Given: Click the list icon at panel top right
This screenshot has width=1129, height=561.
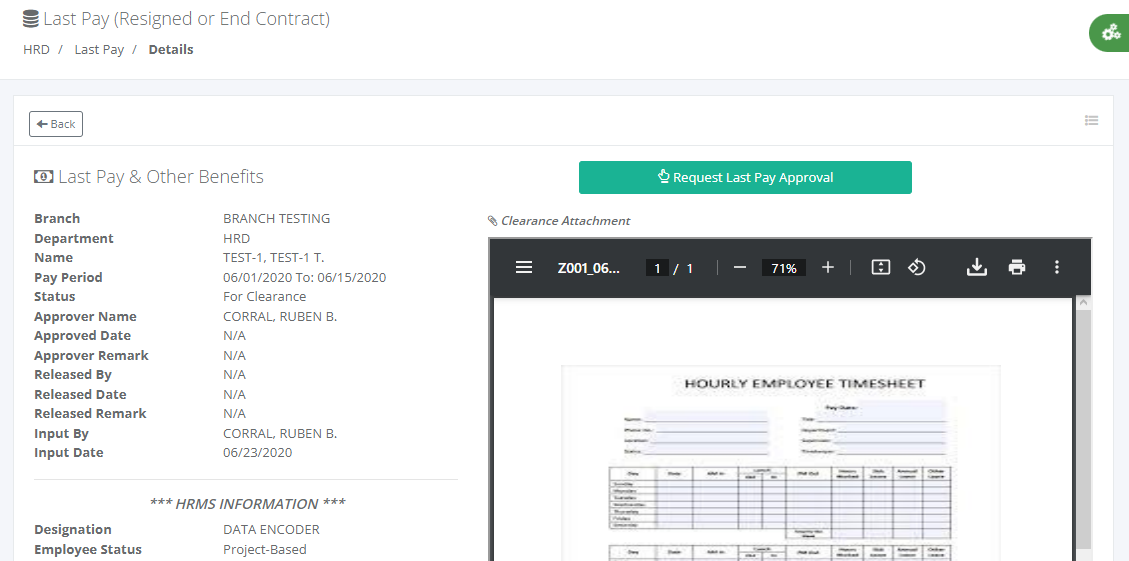Looking at the screenshot, I should (x=1092, y=121).
